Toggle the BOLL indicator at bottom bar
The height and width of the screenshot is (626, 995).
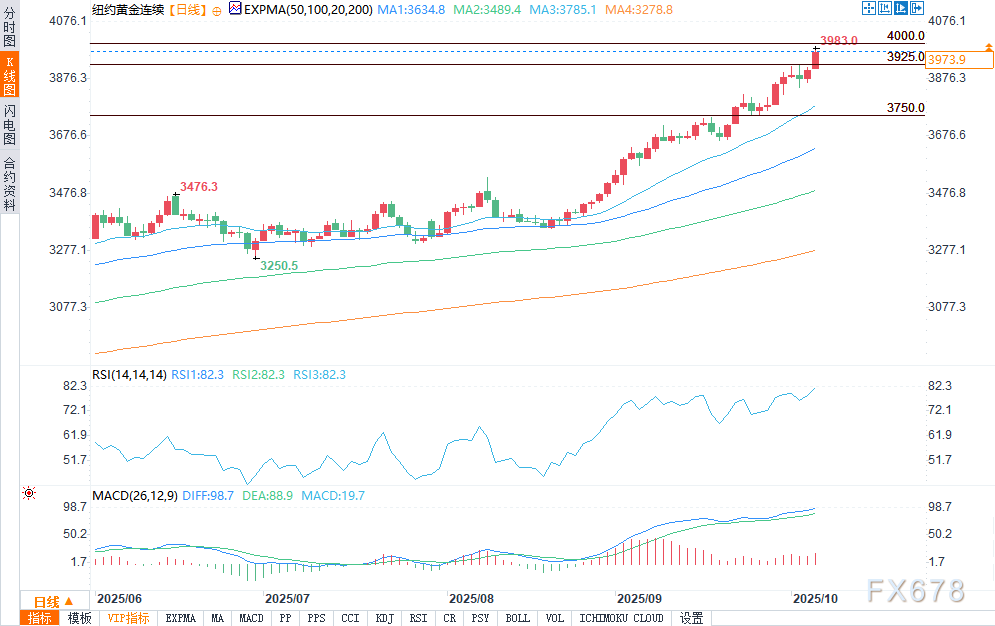click(x=517, y=618)
